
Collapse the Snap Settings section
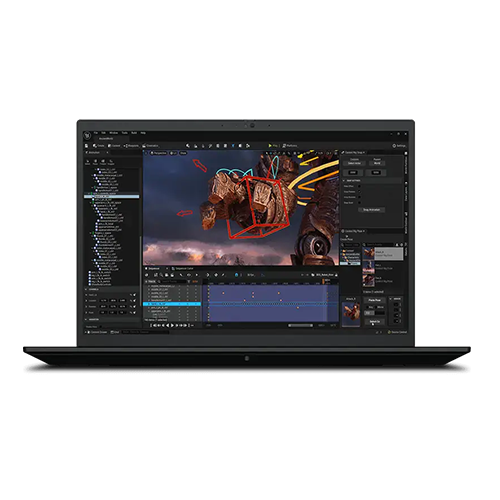click(344, 180)
